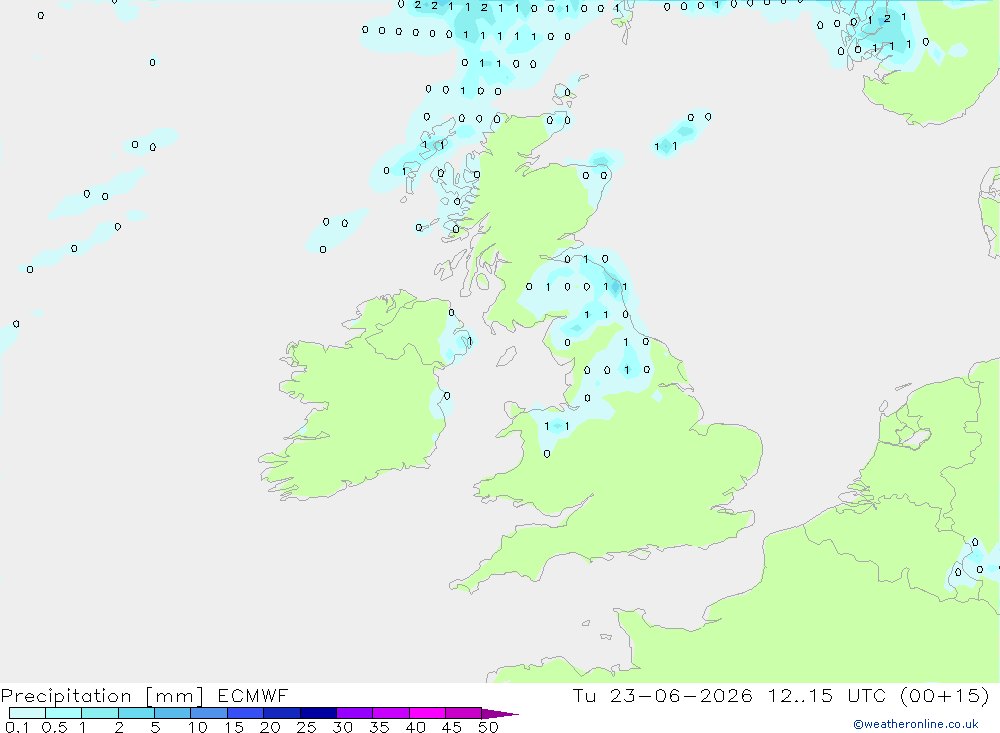1000x733 pixels.
Task: Select the 25–30 mm navy legend swatch
Action: [318, 713]
